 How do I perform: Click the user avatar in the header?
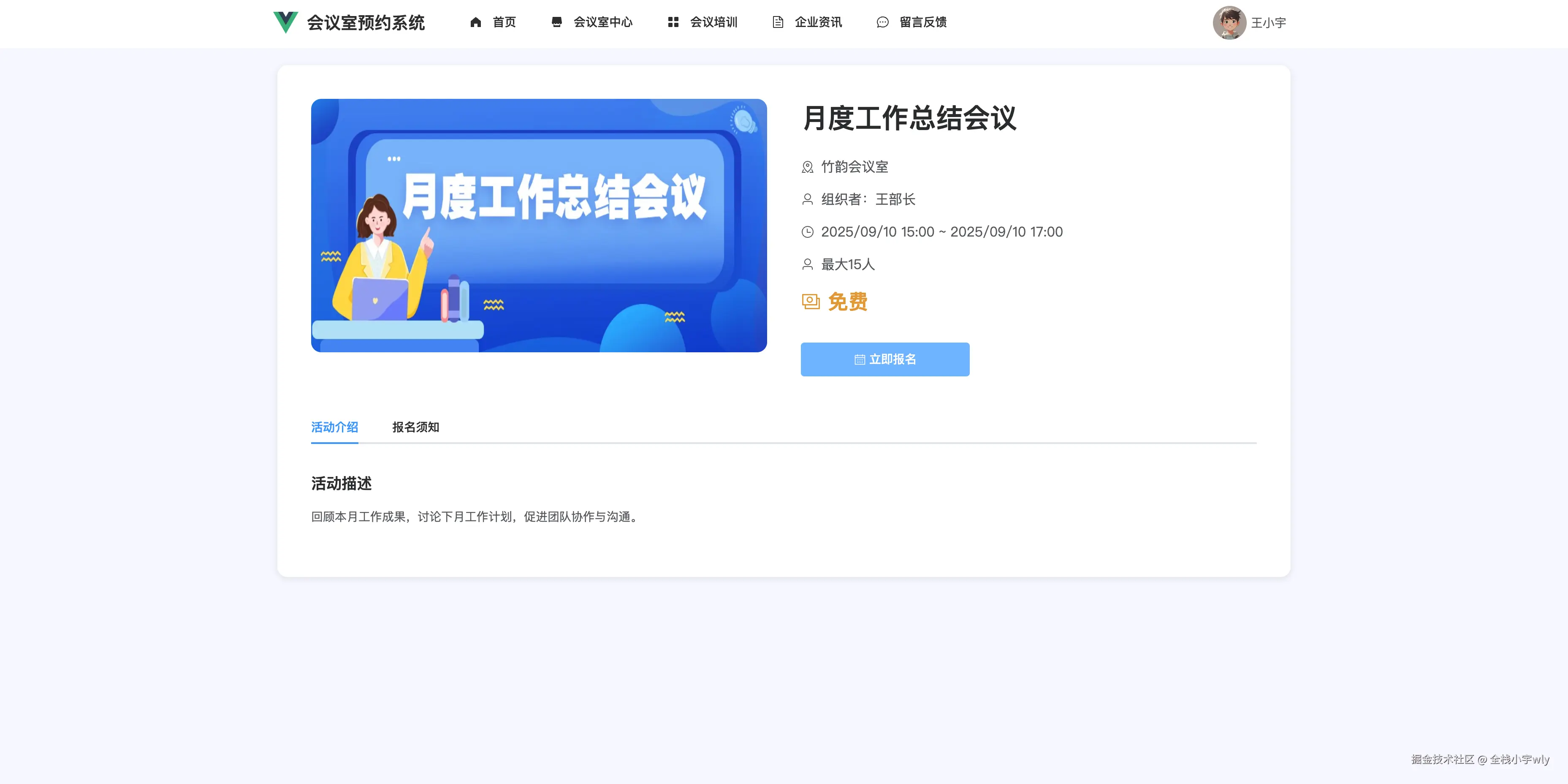(1231, 23)
